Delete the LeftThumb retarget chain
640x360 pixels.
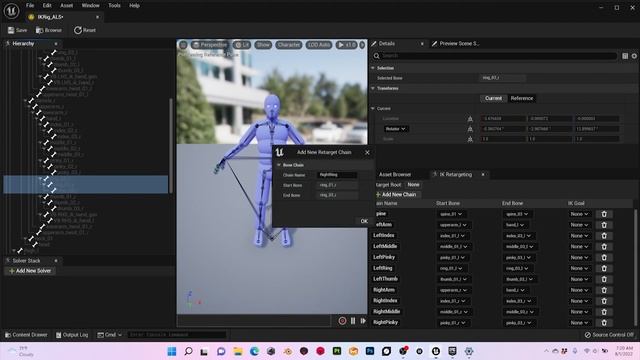pyautogui.click(x=604, y=279)
